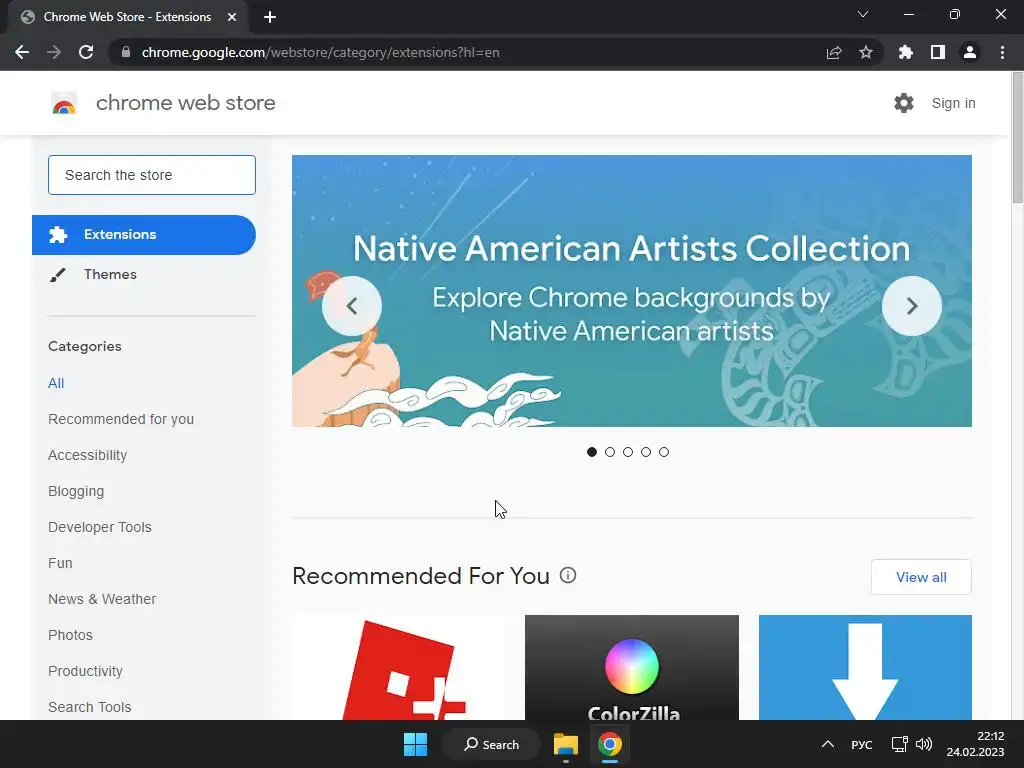Click the lock icon in address bar
The image size is (1024, 768).
point(126,52)
